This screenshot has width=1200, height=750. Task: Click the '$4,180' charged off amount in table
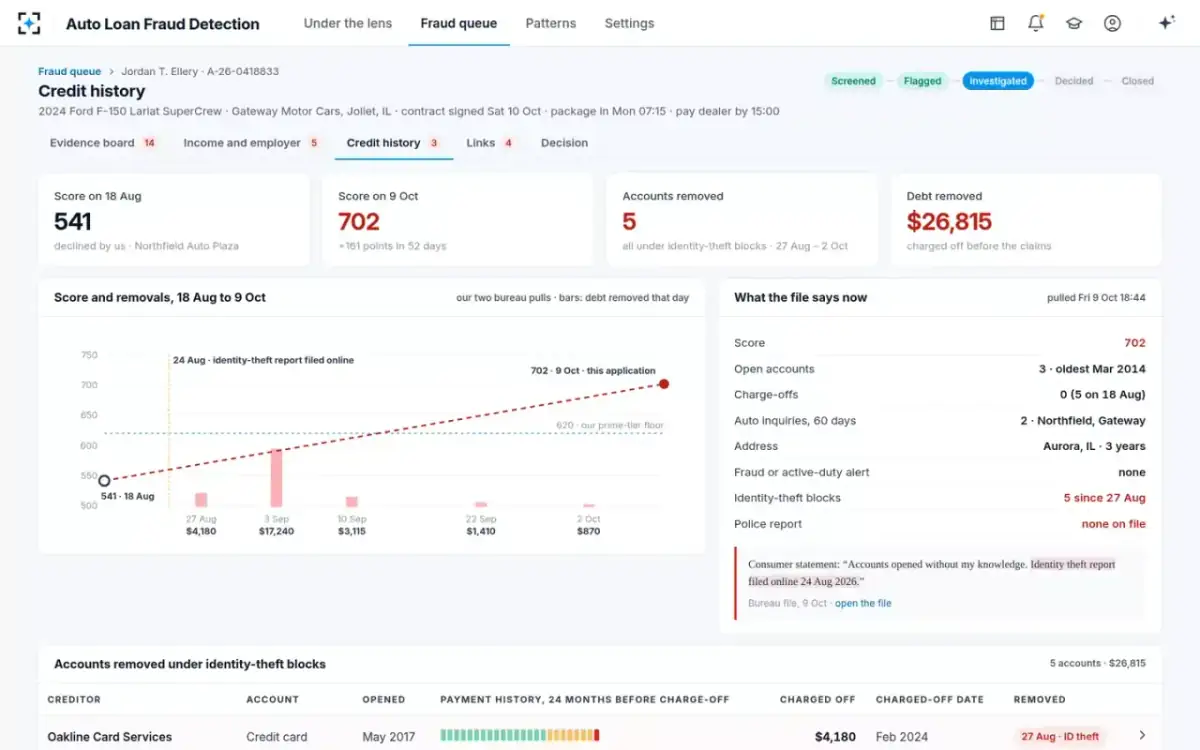(x=835, y=737)
